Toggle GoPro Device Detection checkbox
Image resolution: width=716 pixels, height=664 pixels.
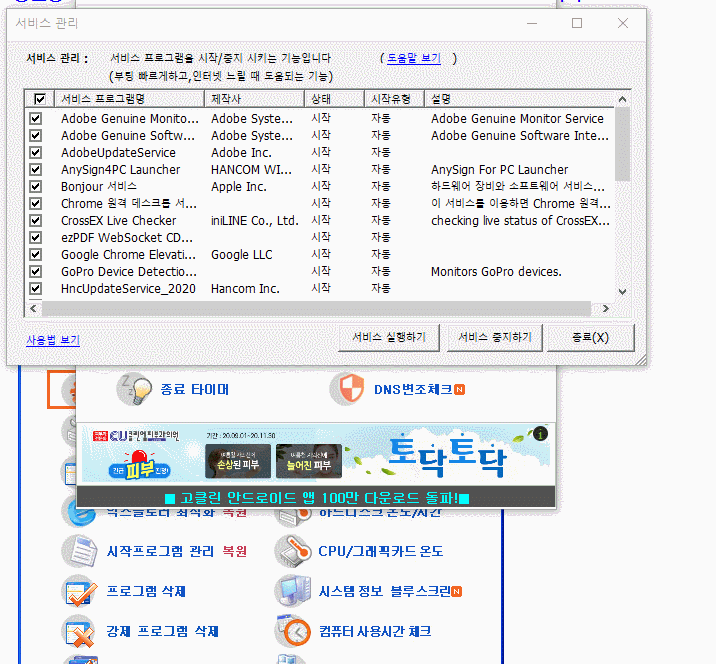coord(36,272)
